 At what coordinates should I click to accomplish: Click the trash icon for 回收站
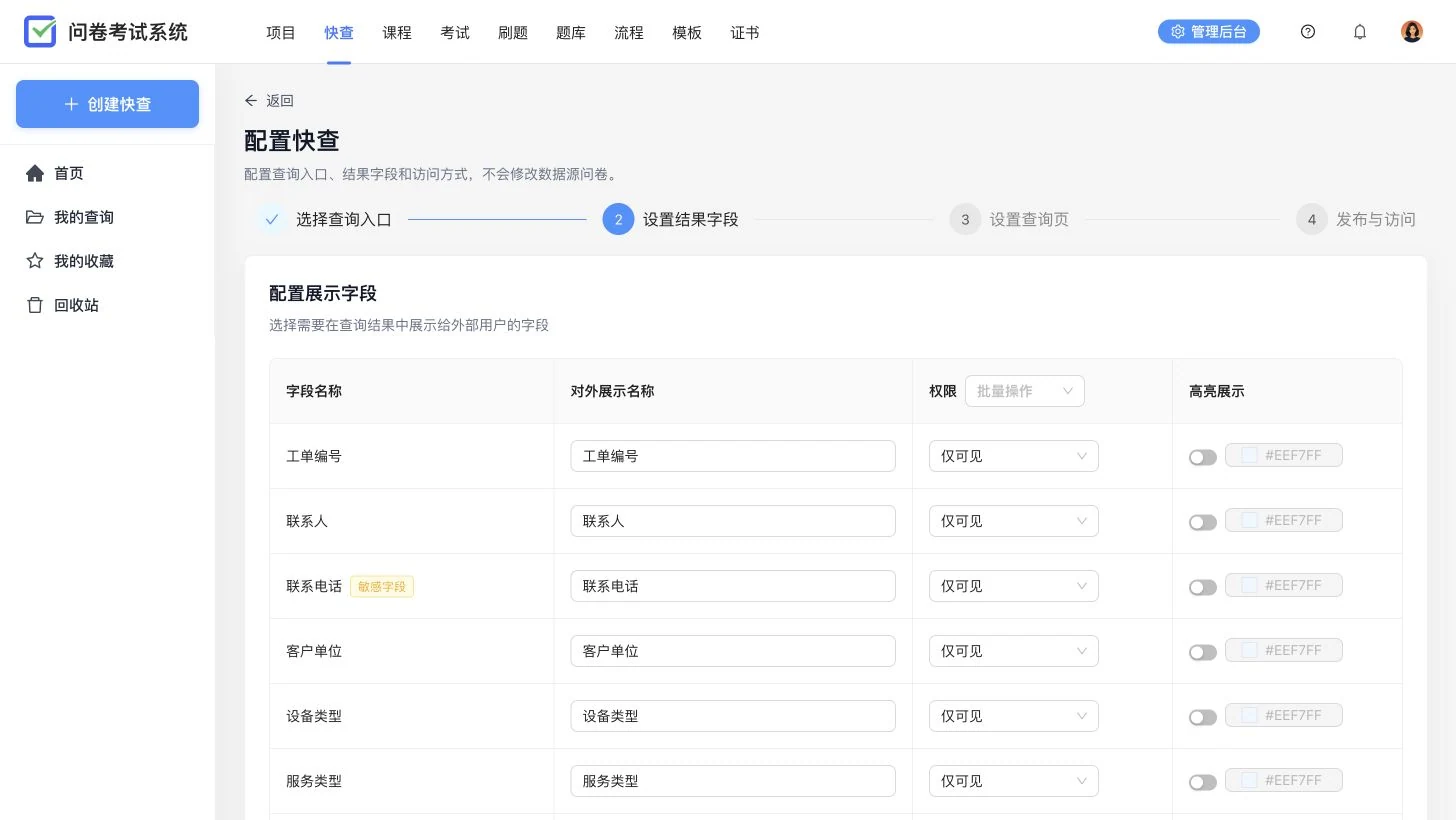pyautogui.click(x=35, y=306)
